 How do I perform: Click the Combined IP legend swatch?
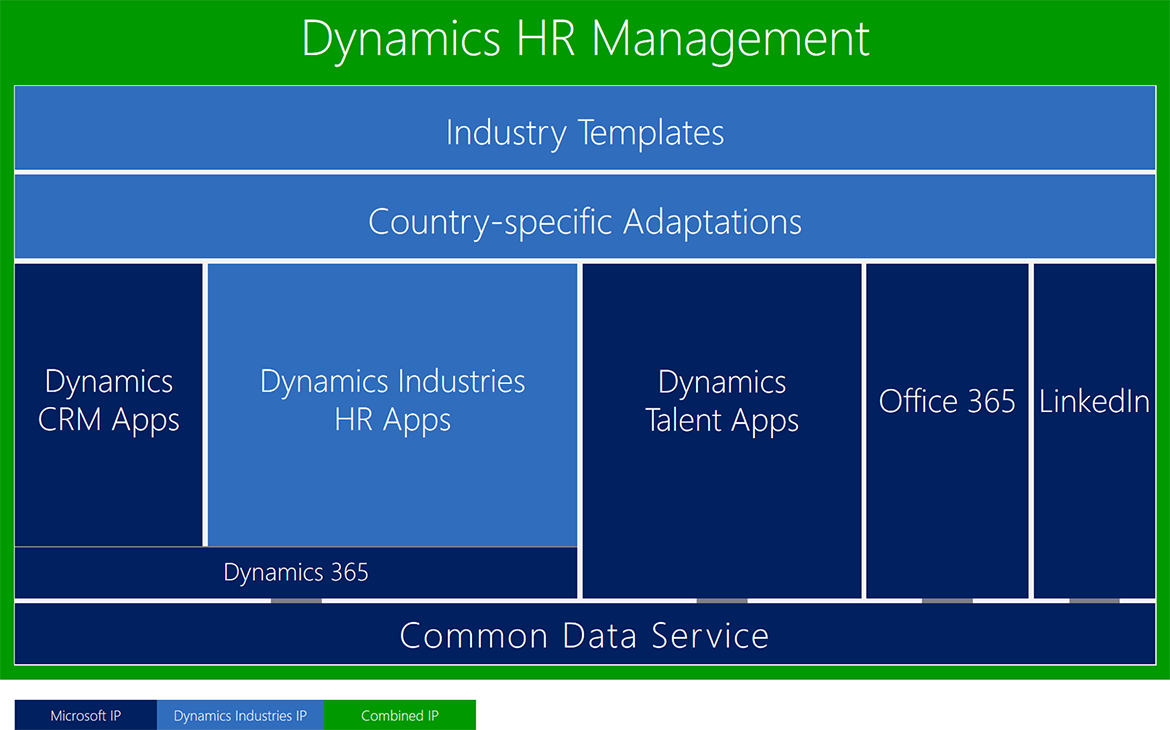pyautogui.click(x=399, y=715)
